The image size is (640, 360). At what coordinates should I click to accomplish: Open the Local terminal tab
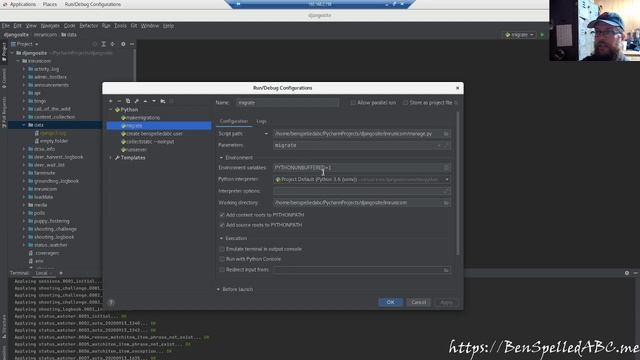tap(42, 273)
